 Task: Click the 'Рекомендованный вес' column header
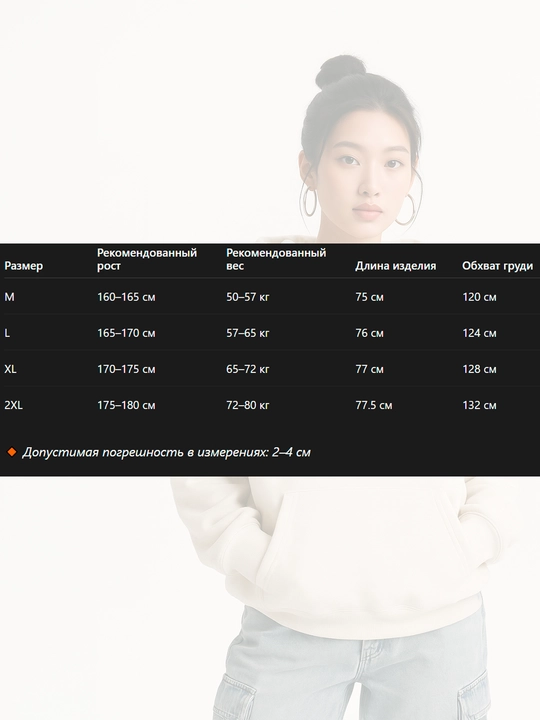276,259
